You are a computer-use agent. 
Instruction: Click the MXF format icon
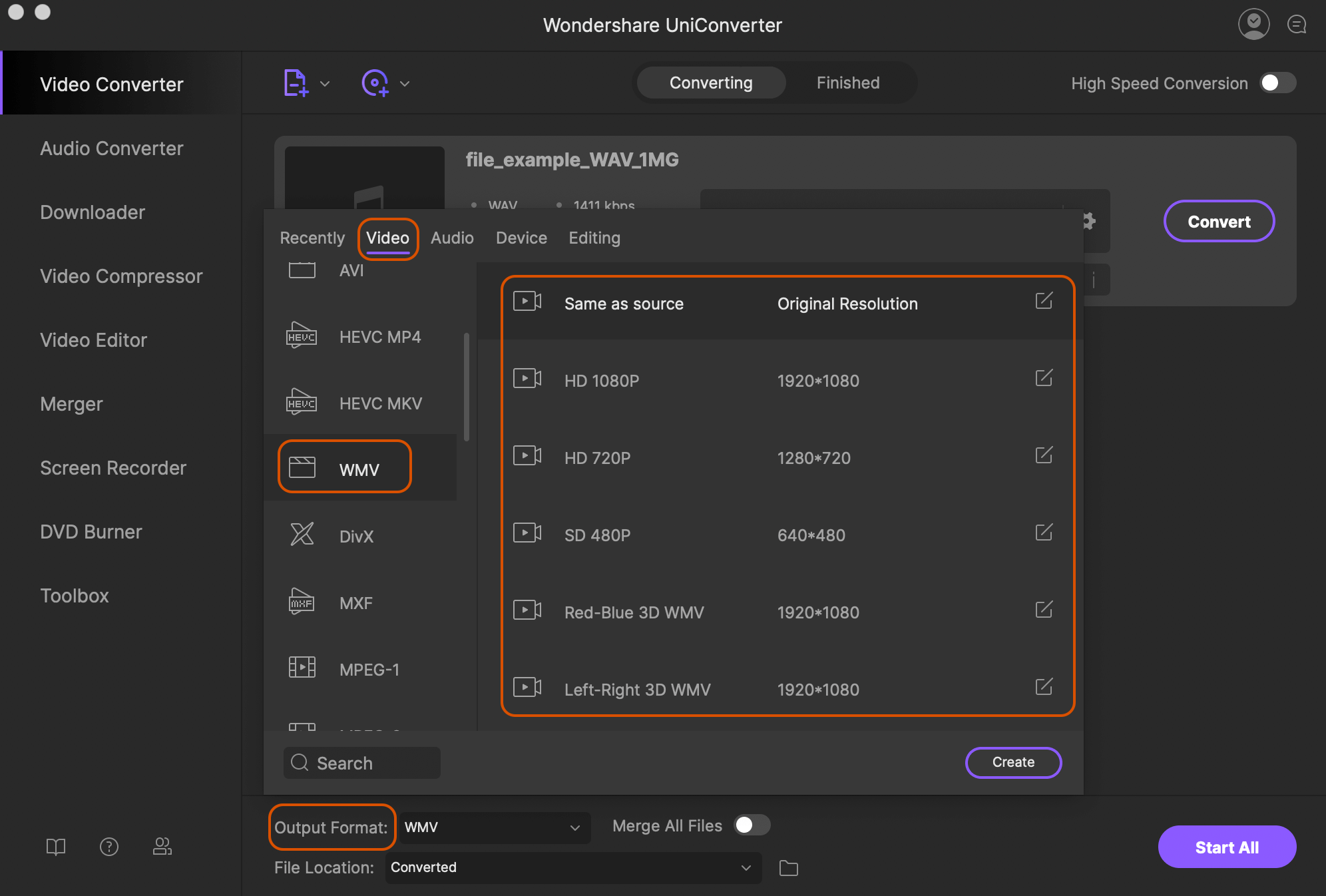point(302,601)
